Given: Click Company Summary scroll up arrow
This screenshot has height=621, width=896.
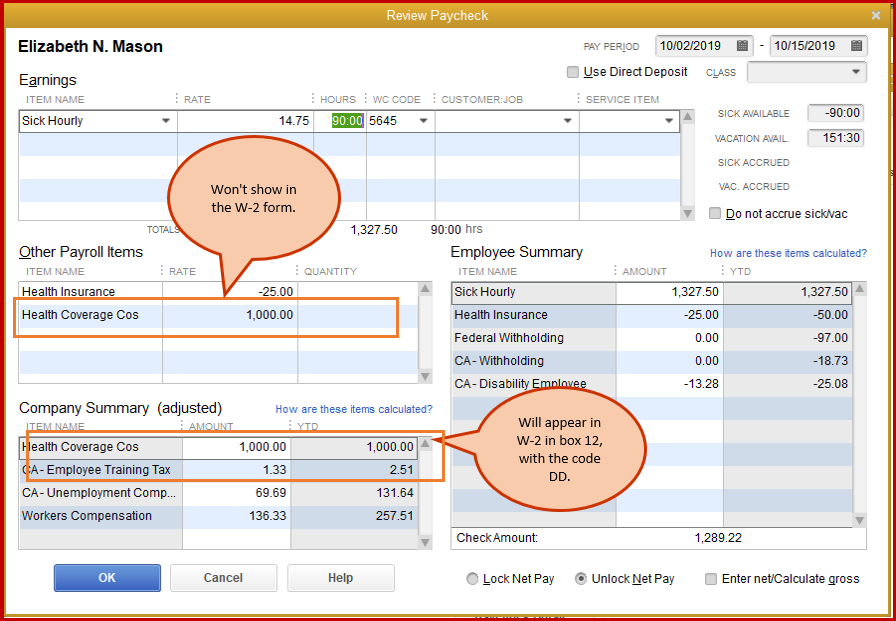Looking at the screenshot, I should [x=425, y=443].
